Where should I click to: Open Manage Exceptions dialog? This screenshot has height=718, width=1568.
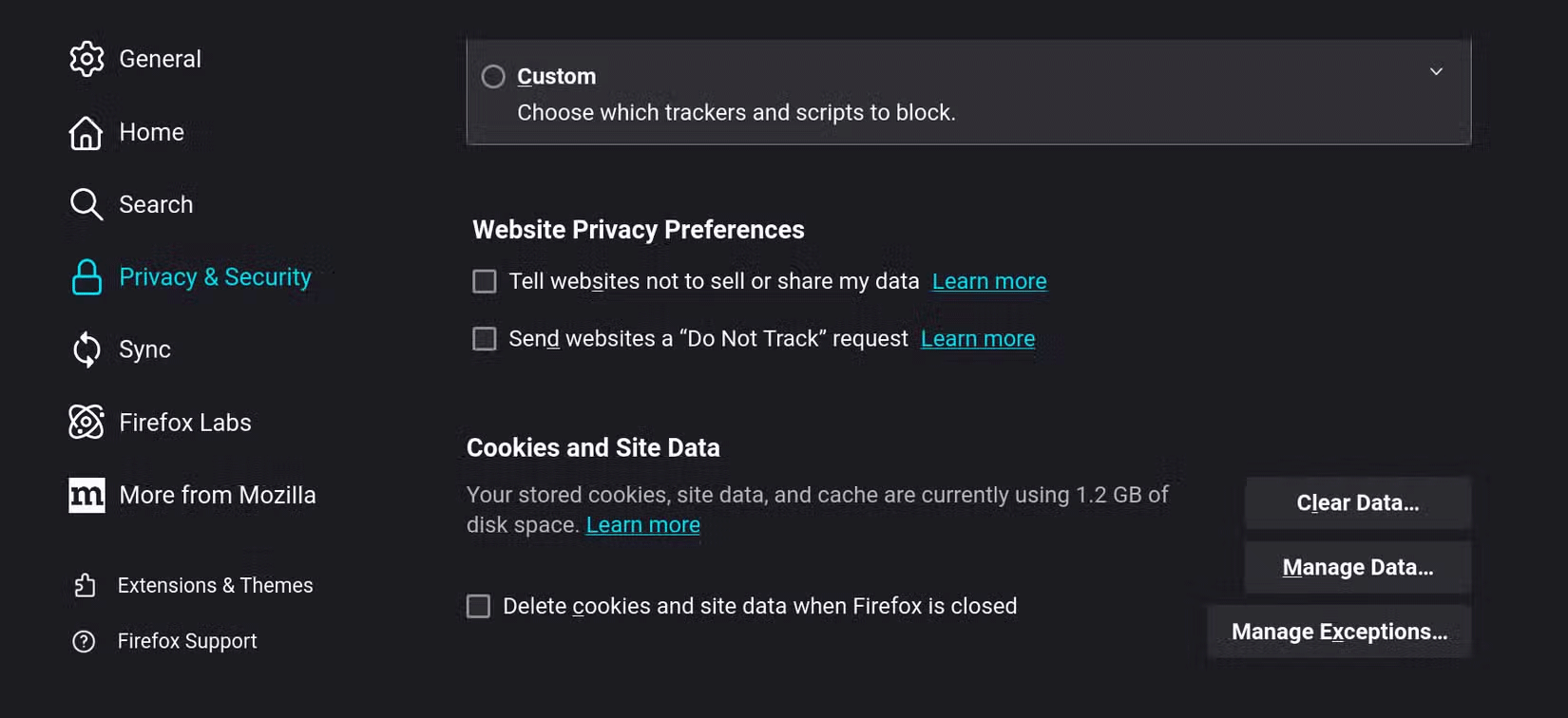[x=1338, y=631]
